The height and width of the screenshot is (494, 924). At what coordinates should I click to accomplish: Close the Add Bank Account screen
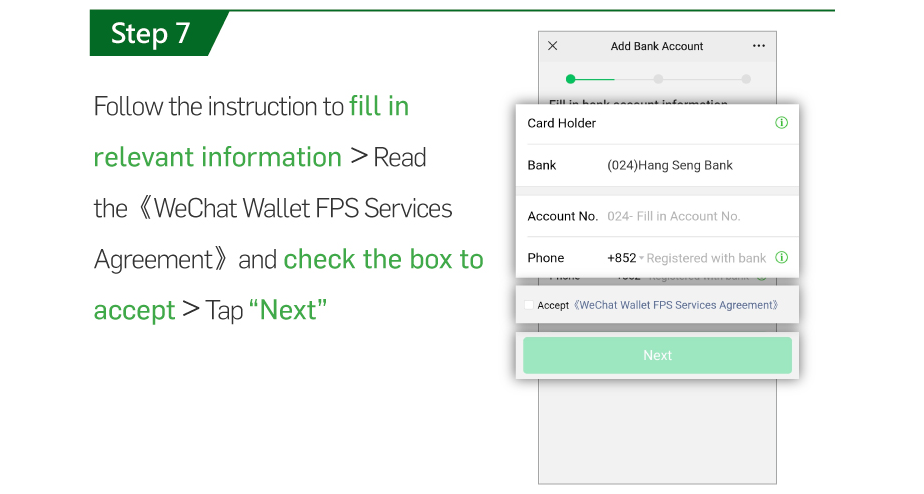[x=552, y=46]
